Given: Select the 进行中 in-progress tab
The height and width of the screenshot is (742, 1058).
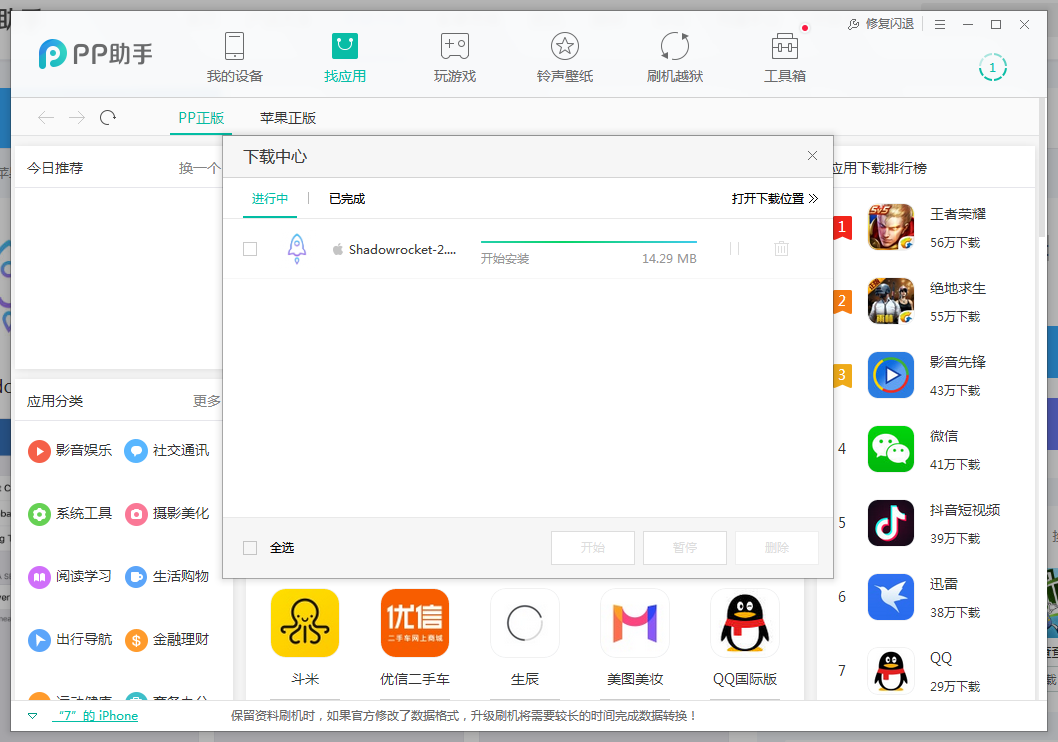Looking at the screenshot, I should (270, 198).
